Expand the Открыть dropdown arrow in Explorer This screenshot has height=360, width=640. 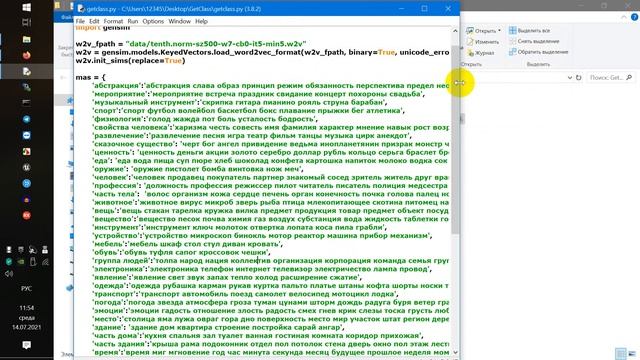499,31
